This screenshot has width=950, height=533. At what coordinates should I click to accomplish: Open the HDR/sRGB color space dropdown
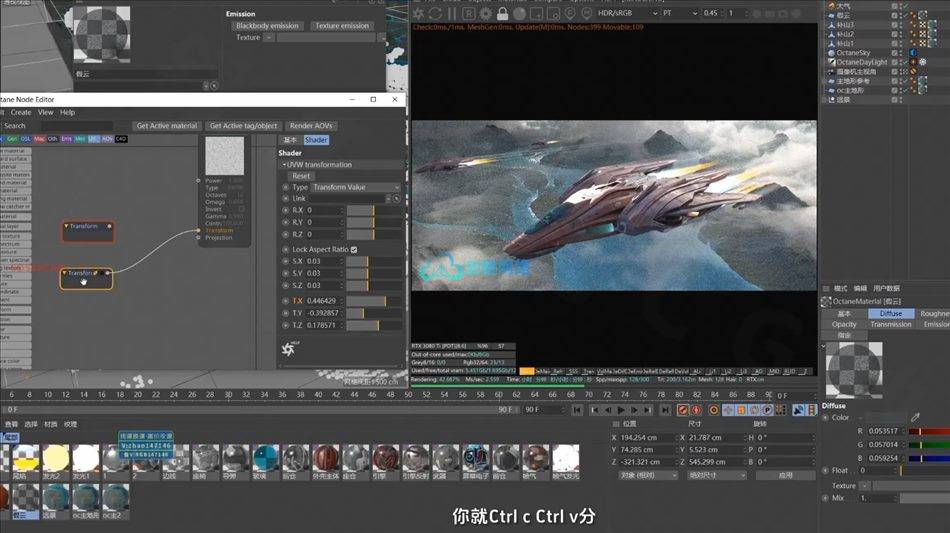[x=628, y=13]
